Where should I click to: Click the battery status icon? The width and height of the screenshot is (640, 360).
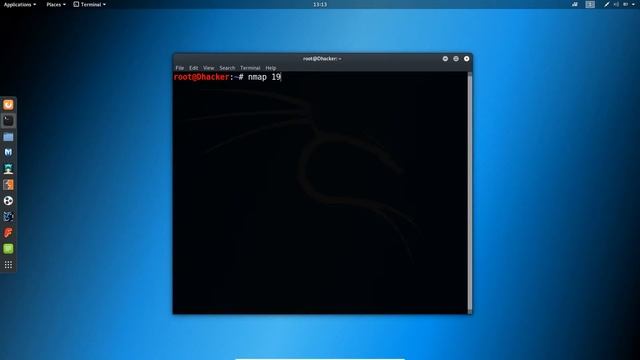(x=625, y=4)
